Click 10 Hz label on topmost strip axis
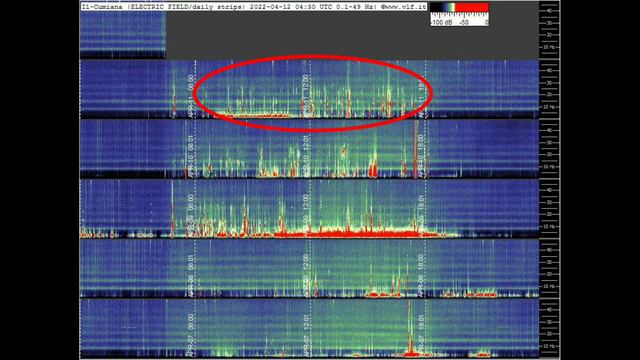Image resolution: width=640 pixels, height=360 pixels. (x=549, y=47)
